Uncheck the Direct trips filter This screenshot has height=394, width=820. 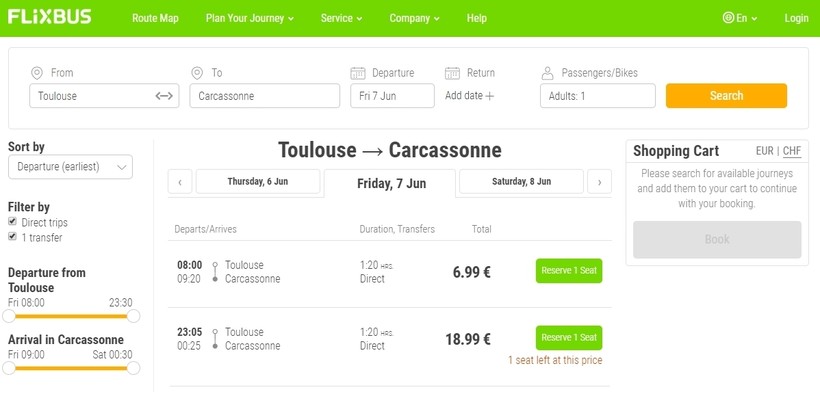coord(13,221)
